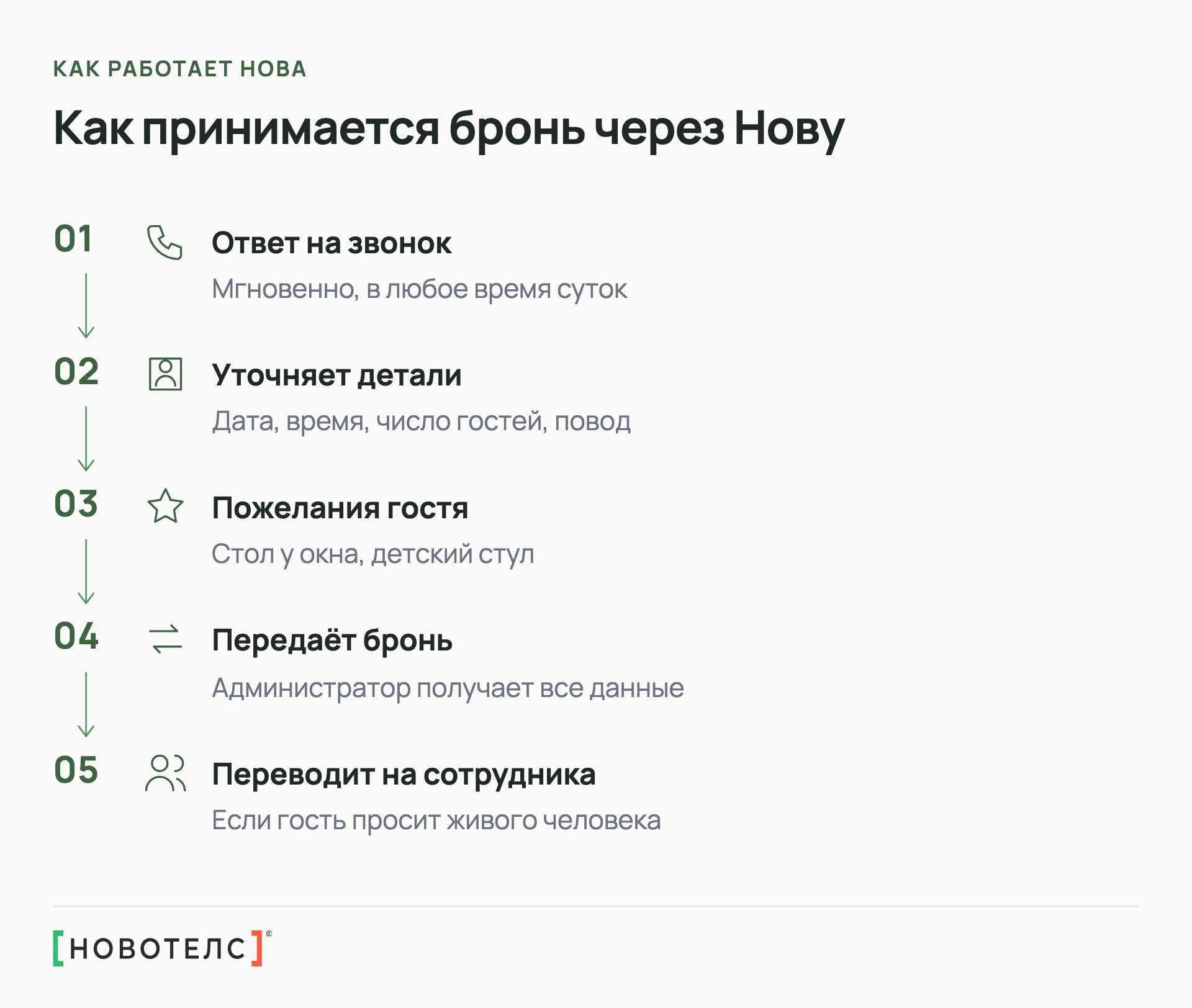
Task: Click the step title Пожелания гостя
Action: (x=340, y=508)
